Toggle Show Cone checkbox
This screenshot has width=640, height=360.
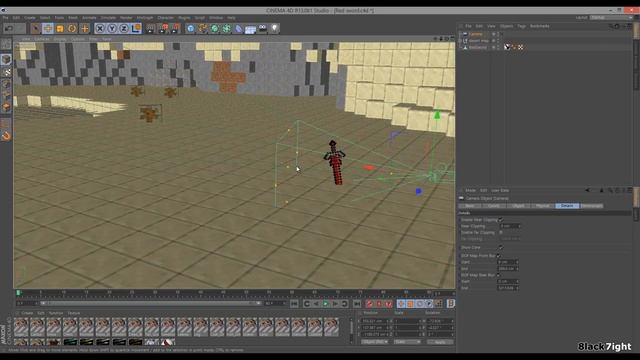tap(501, 247)
